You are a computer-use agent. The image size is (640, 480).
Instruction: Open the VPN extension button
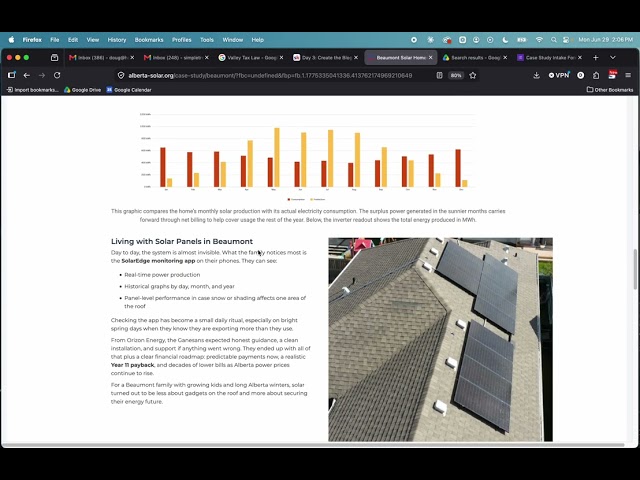coord(559,75)
